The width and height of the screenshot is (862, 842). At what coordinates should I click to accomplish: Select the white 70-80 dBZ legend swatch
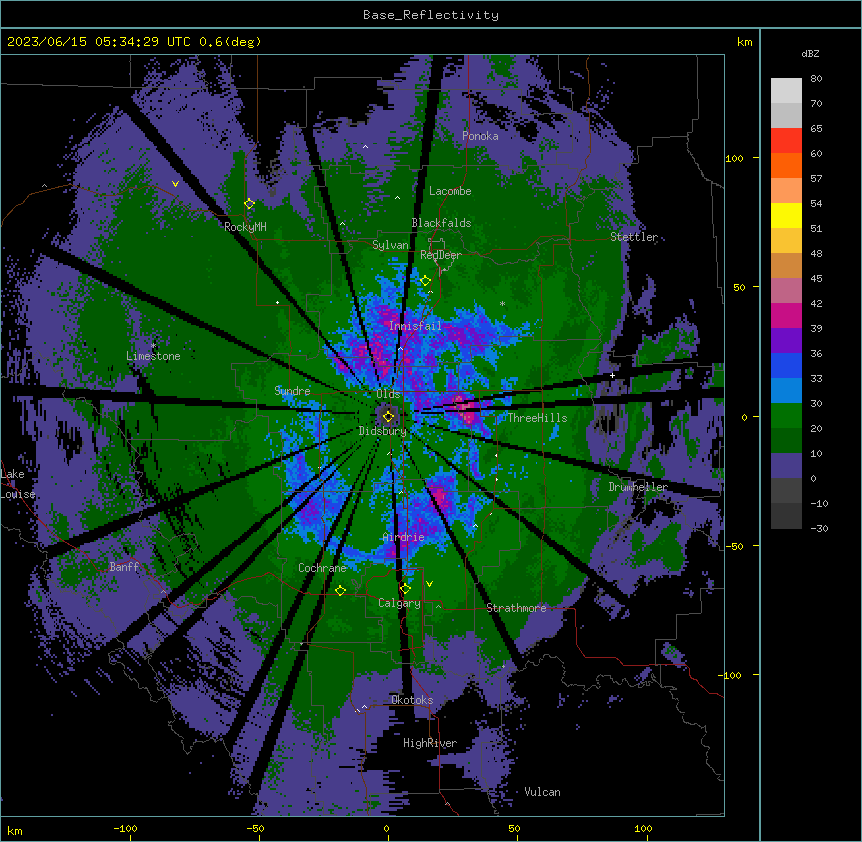tap(786, 91)
